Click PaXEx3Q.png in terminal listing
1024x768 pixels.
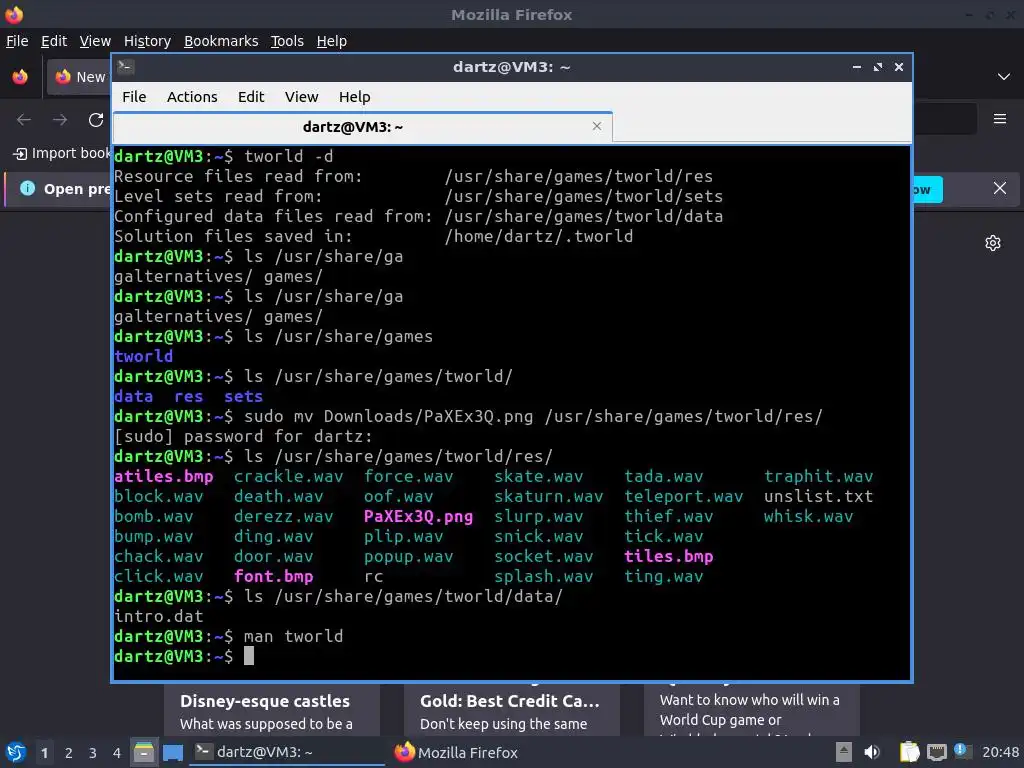pos(418,517)
